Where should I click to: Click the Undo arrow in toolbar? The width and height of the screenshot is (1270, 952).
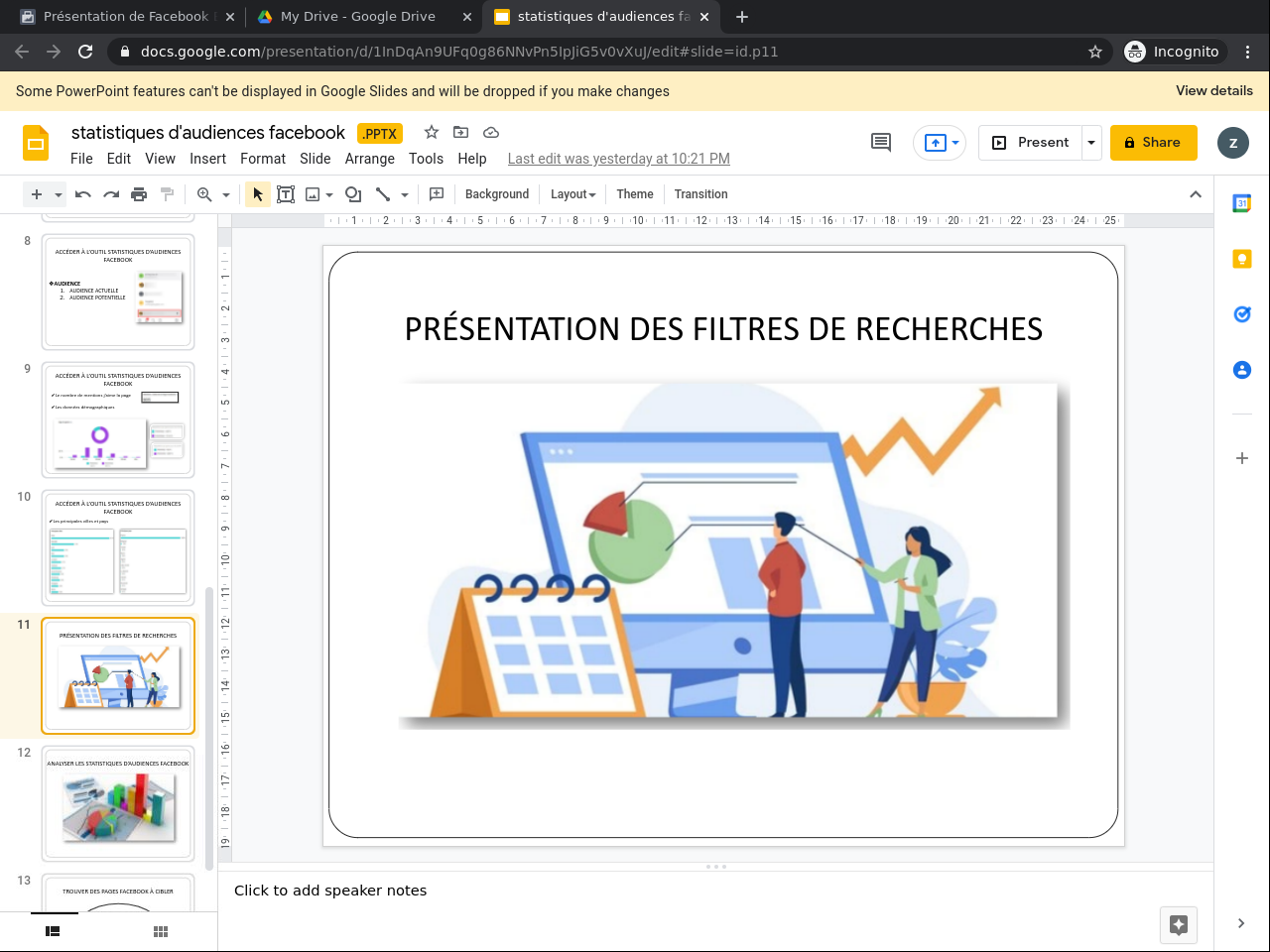pos(83,194)
